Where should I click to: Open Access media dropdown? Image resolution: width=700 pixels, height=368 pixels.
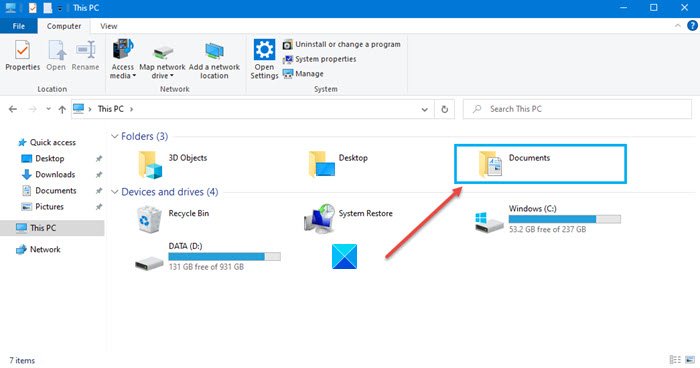coord(123,59)
